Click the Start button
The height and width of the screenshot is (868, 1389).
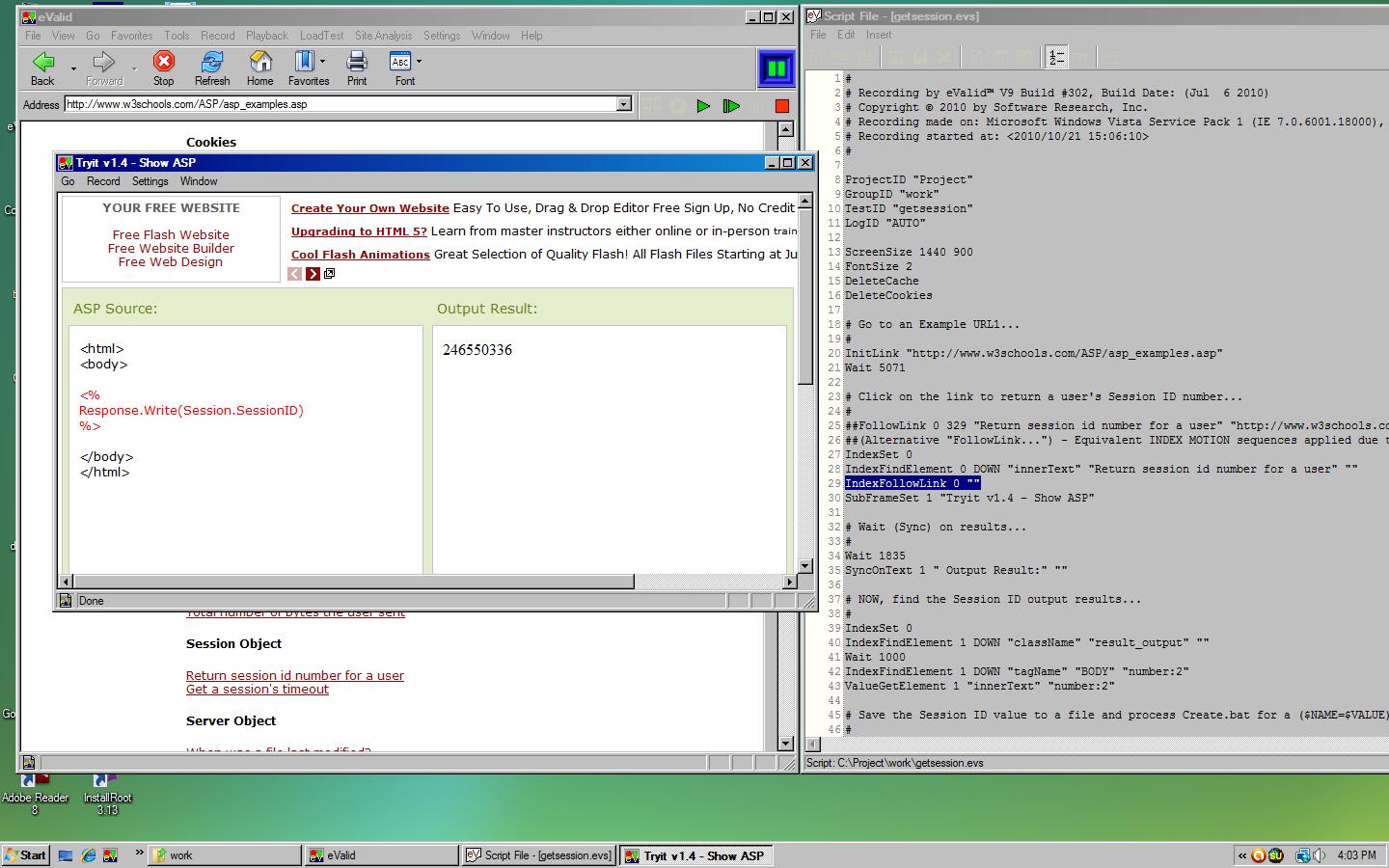pos(25,855)
